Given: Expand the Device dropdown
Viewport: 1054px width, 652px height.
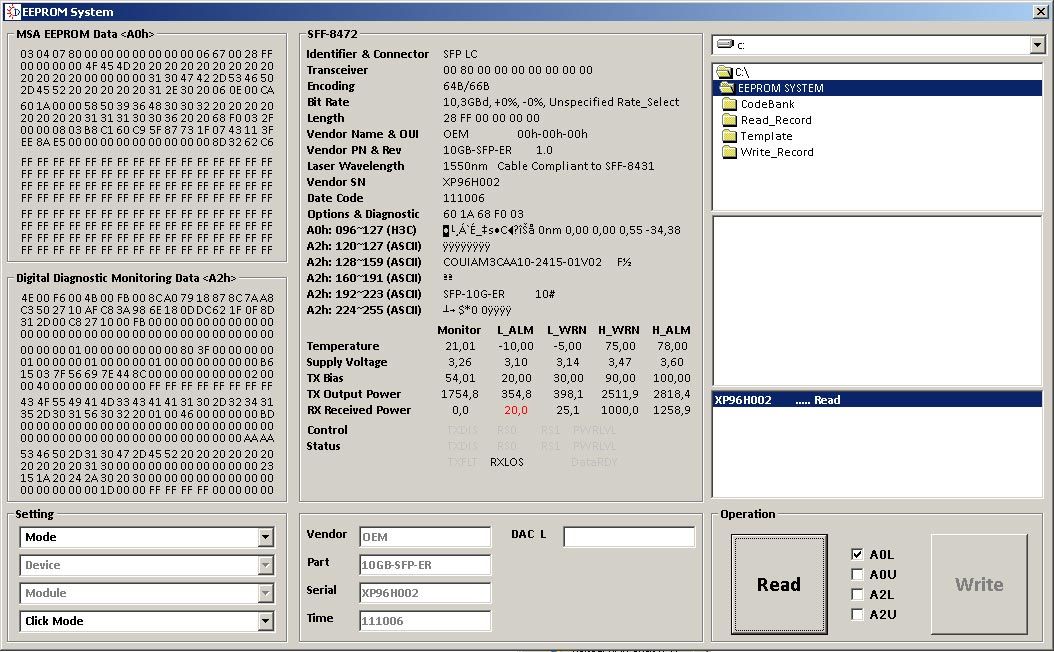Looking at the screenshot, I should point(267,565).
